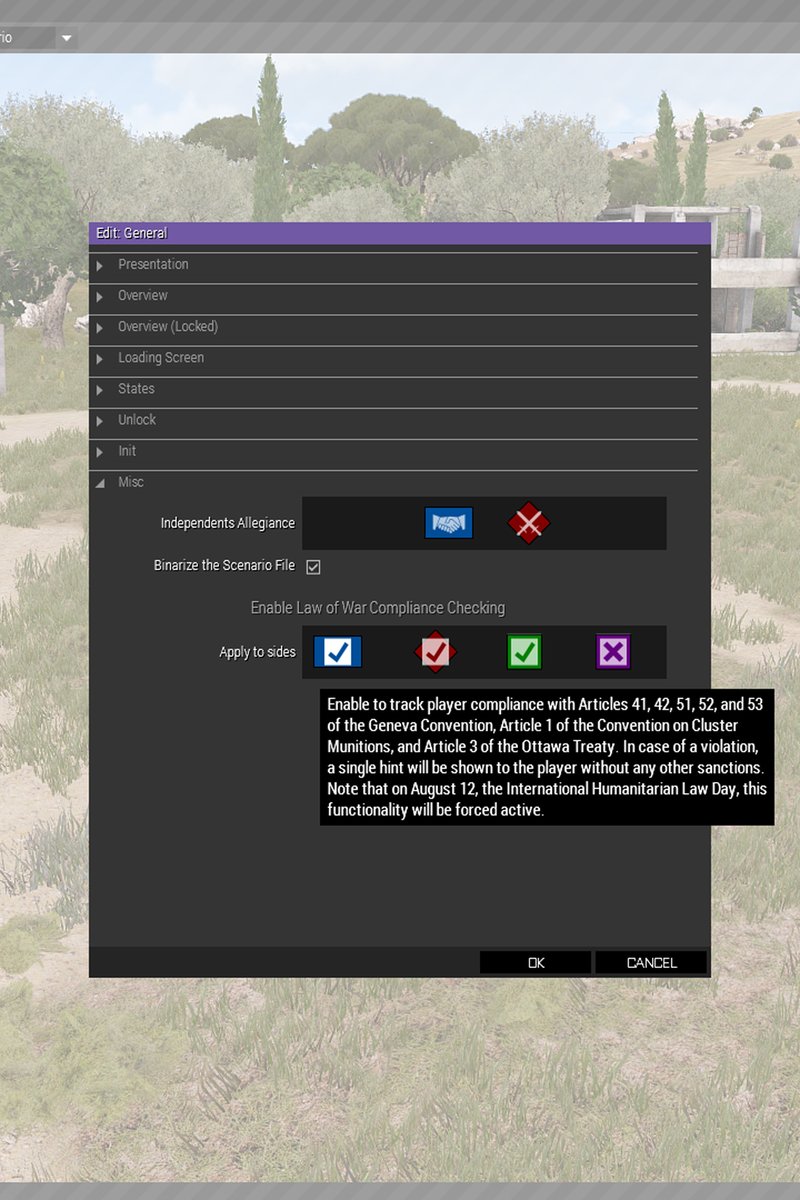Click the Apply to sides label
800x1200 pixels.
[x=257, y=652]
